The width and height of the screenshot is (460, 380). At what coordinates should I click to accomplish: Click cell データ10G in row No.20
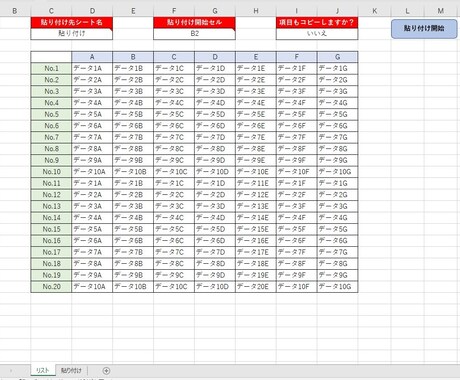click(x=337, y=287)
